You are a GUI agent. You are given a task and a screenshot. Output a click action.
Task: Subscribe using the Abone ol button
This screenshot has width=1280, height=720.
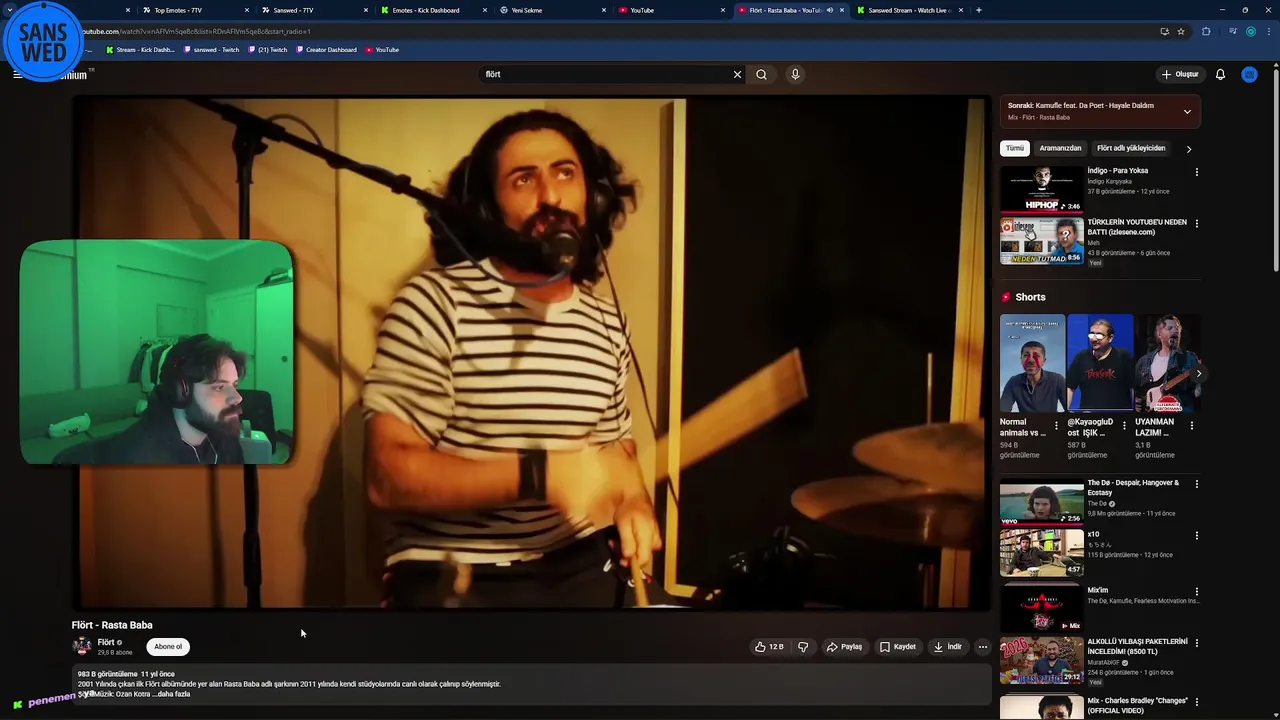[x=168, y=646]
